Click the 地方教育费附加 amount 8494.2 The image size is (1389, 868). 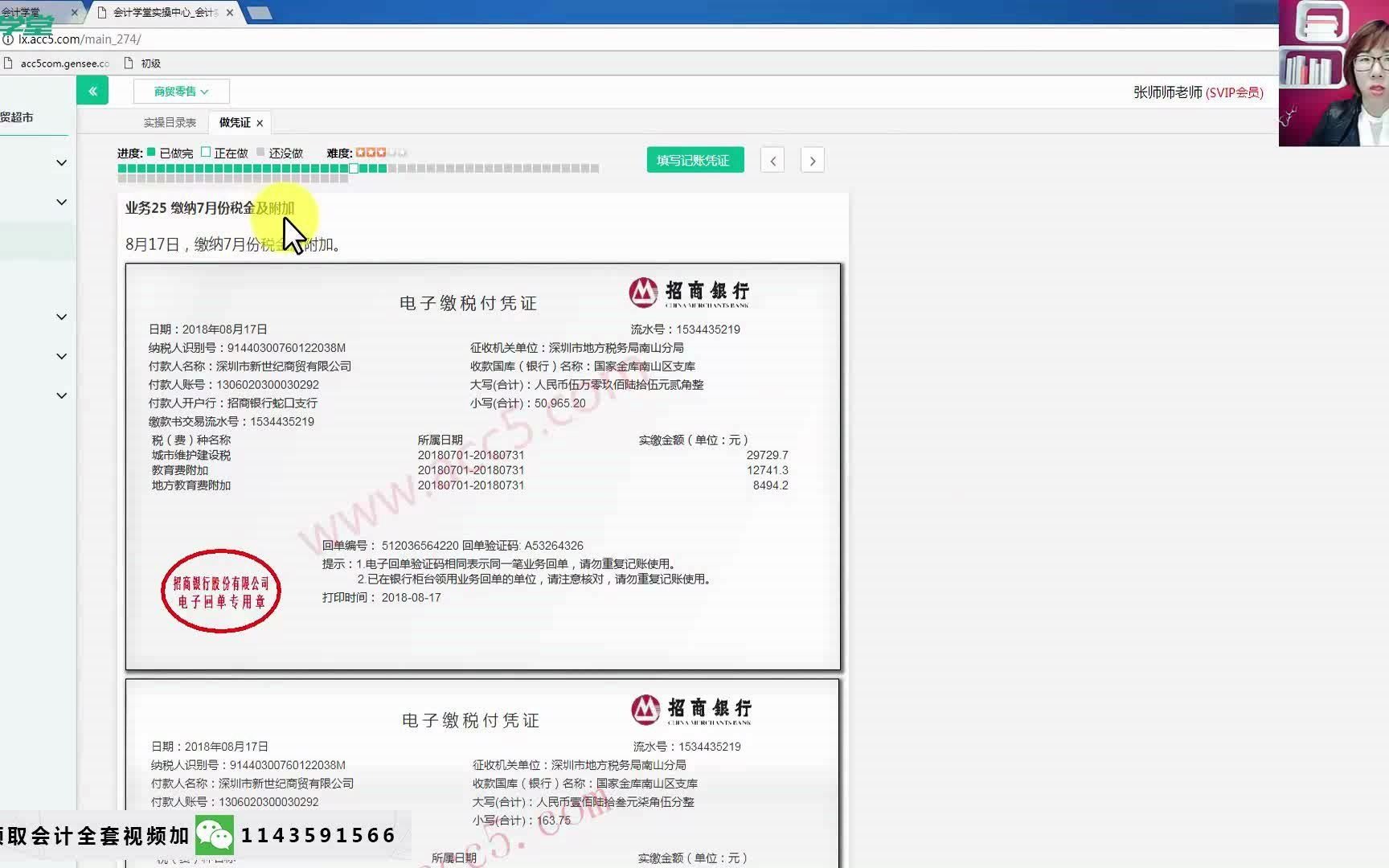click(x=770, y=485)
